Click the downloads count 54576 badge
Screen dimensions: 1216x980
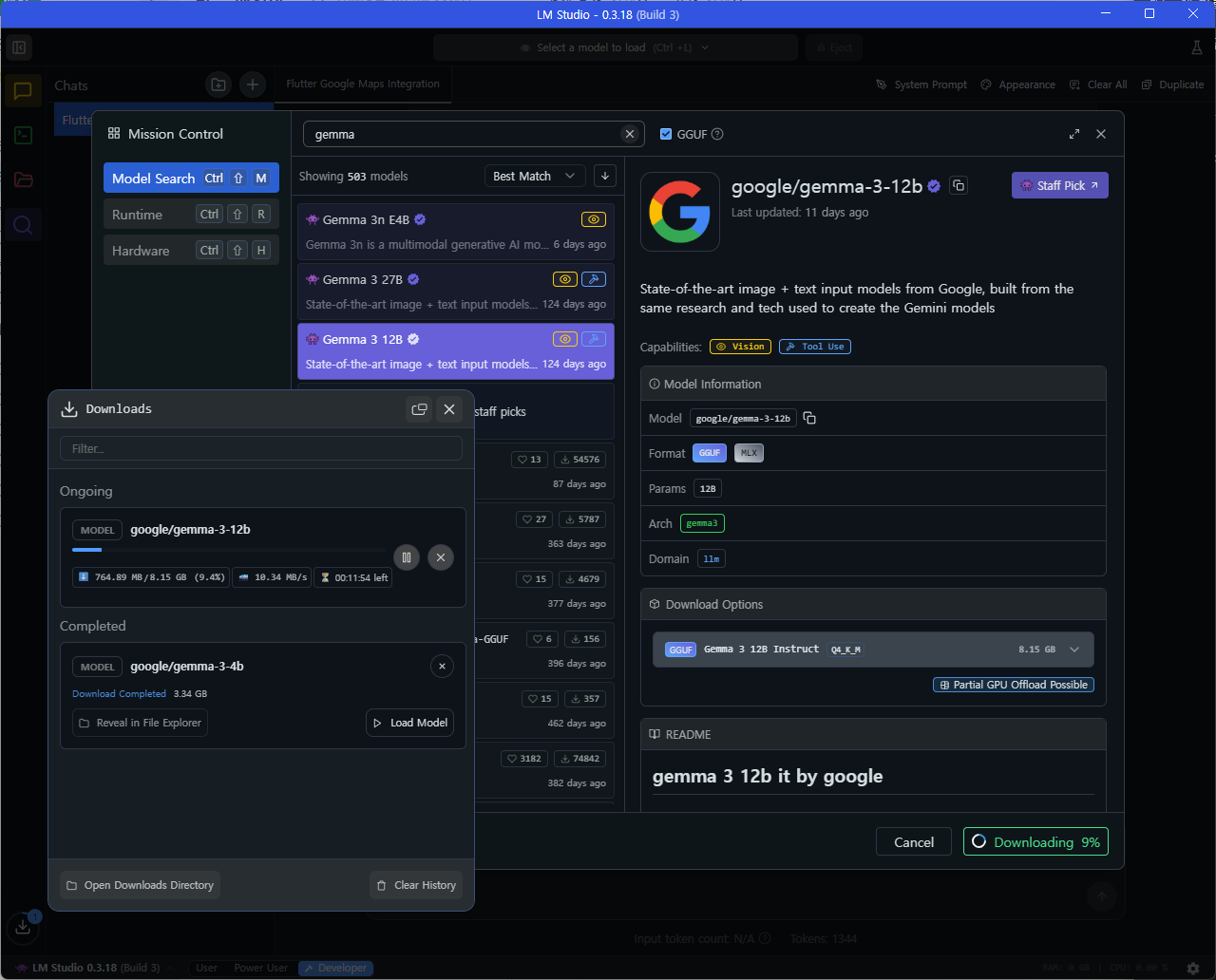tap(579, 460)
